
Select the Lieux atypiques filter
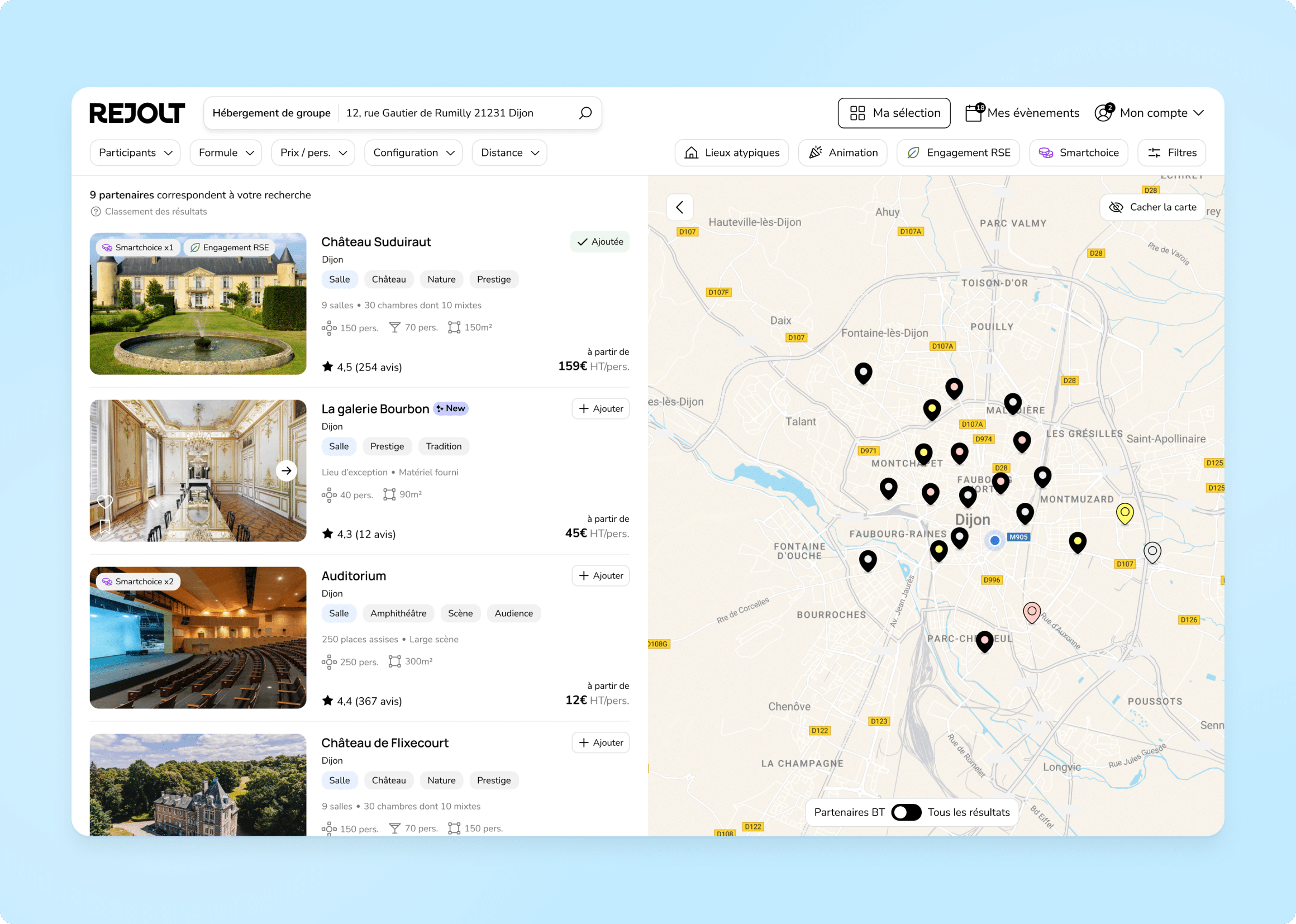732,153
